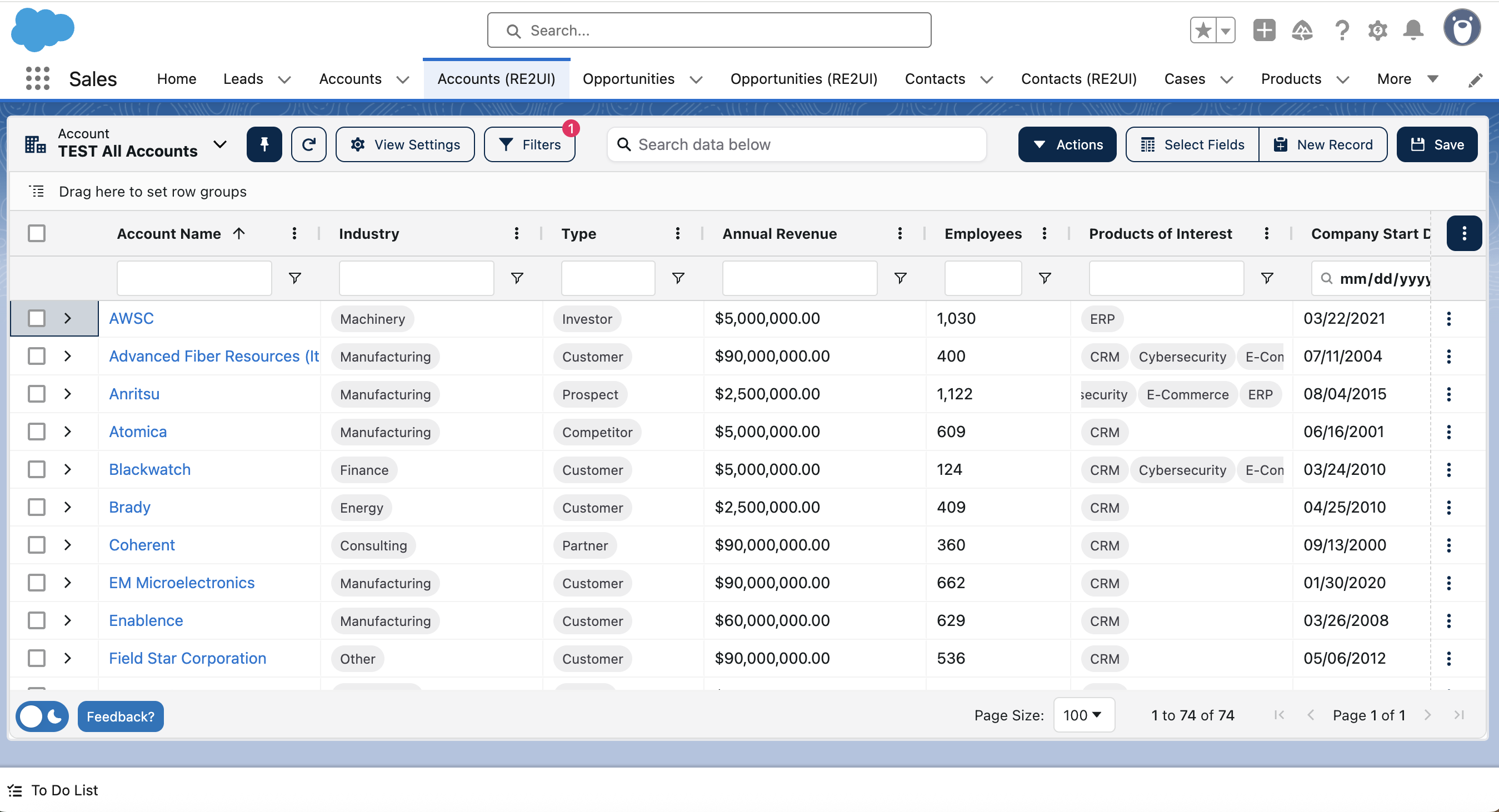
Task: Toggle dark mode switch
Action: (42, 716)
